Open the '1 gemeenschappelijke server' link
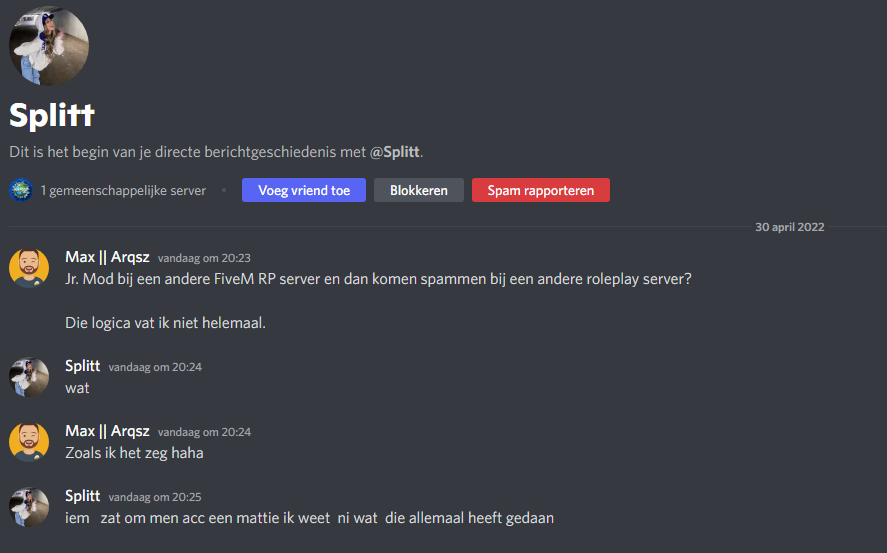 point(123,190)
